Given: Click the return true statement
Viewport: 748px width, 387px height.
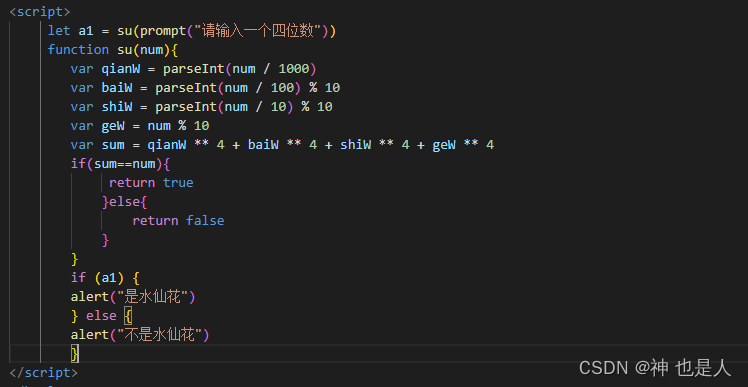Looking at the screenshot, I should pos(151,183).
